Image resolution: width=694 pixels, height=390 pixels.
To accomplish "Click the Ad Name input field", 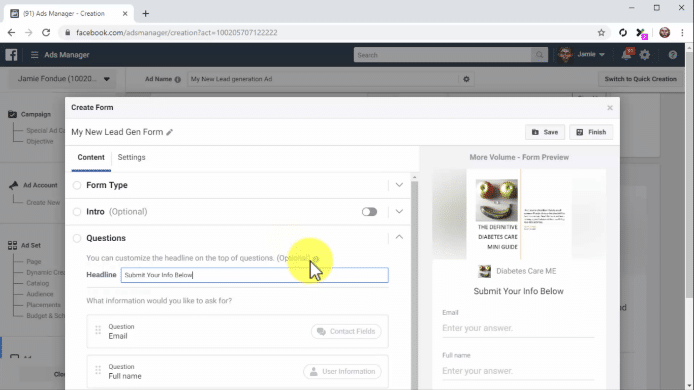I will 323,79.
